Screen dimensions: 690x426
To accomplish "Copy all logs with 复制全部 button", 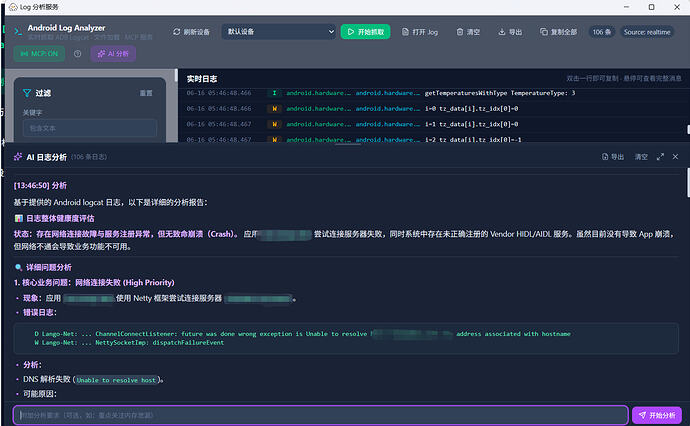I will [x=558, y=32].
